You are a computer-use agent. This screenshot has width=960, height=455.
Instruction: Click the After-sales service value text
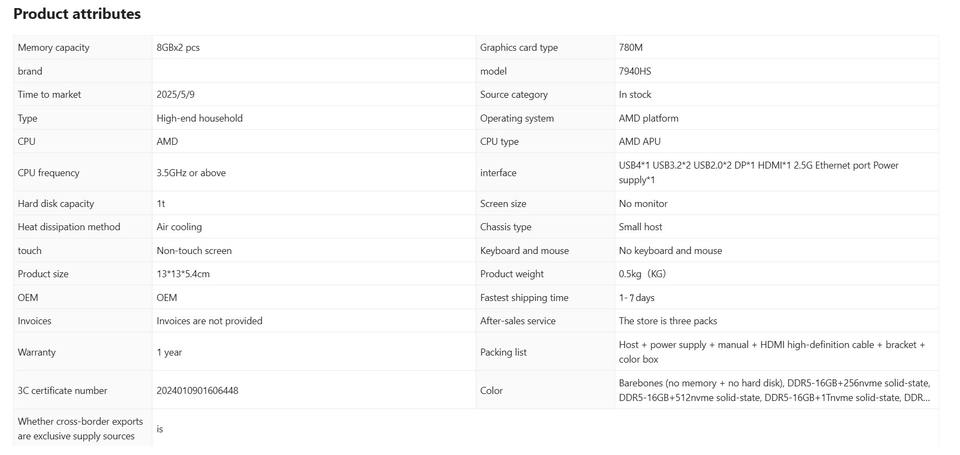pos(667,321)
